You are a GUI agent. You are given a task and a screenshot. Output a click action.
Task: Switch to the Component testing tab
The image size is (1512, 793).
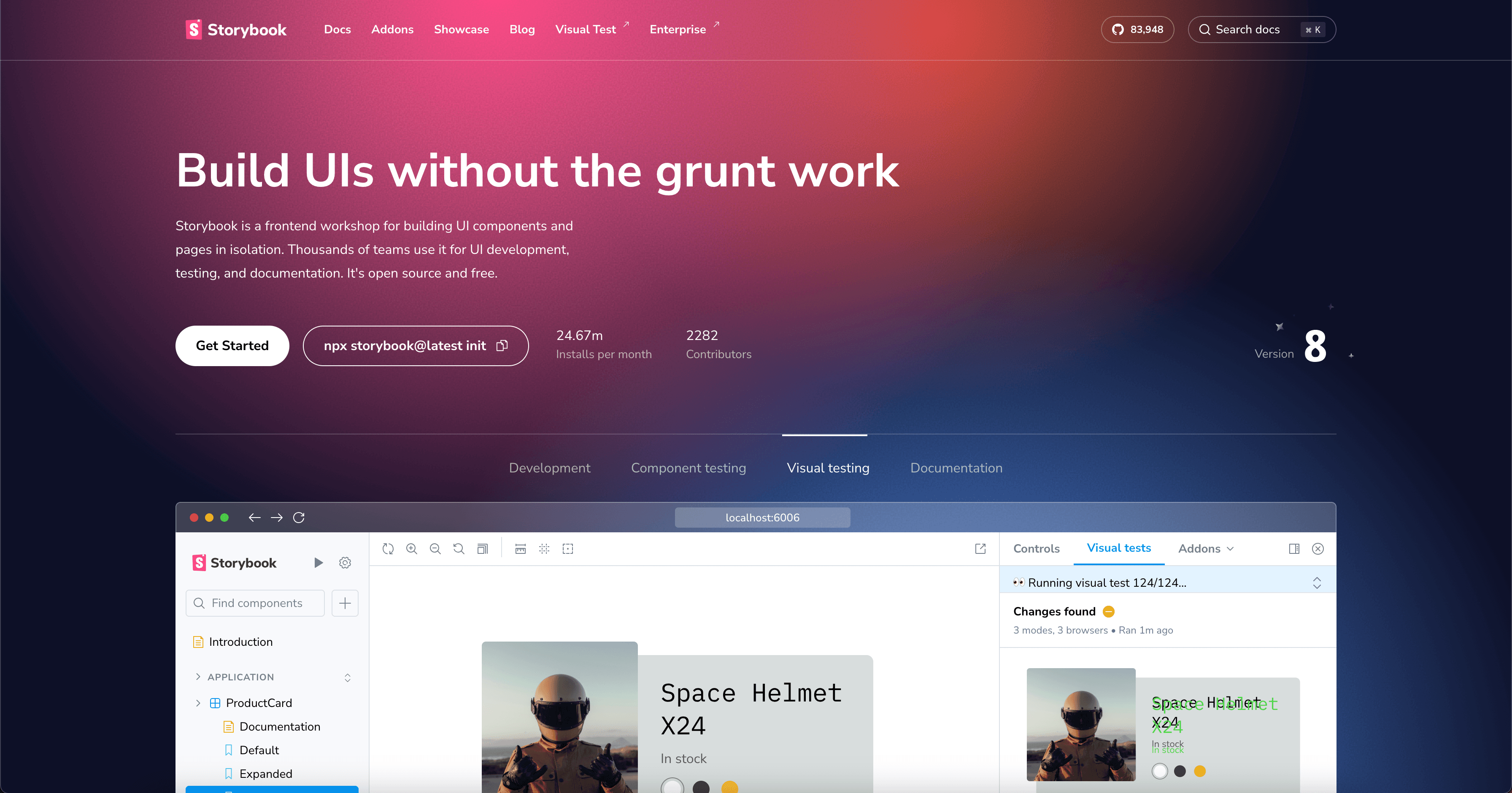click(x=688, y=468)
